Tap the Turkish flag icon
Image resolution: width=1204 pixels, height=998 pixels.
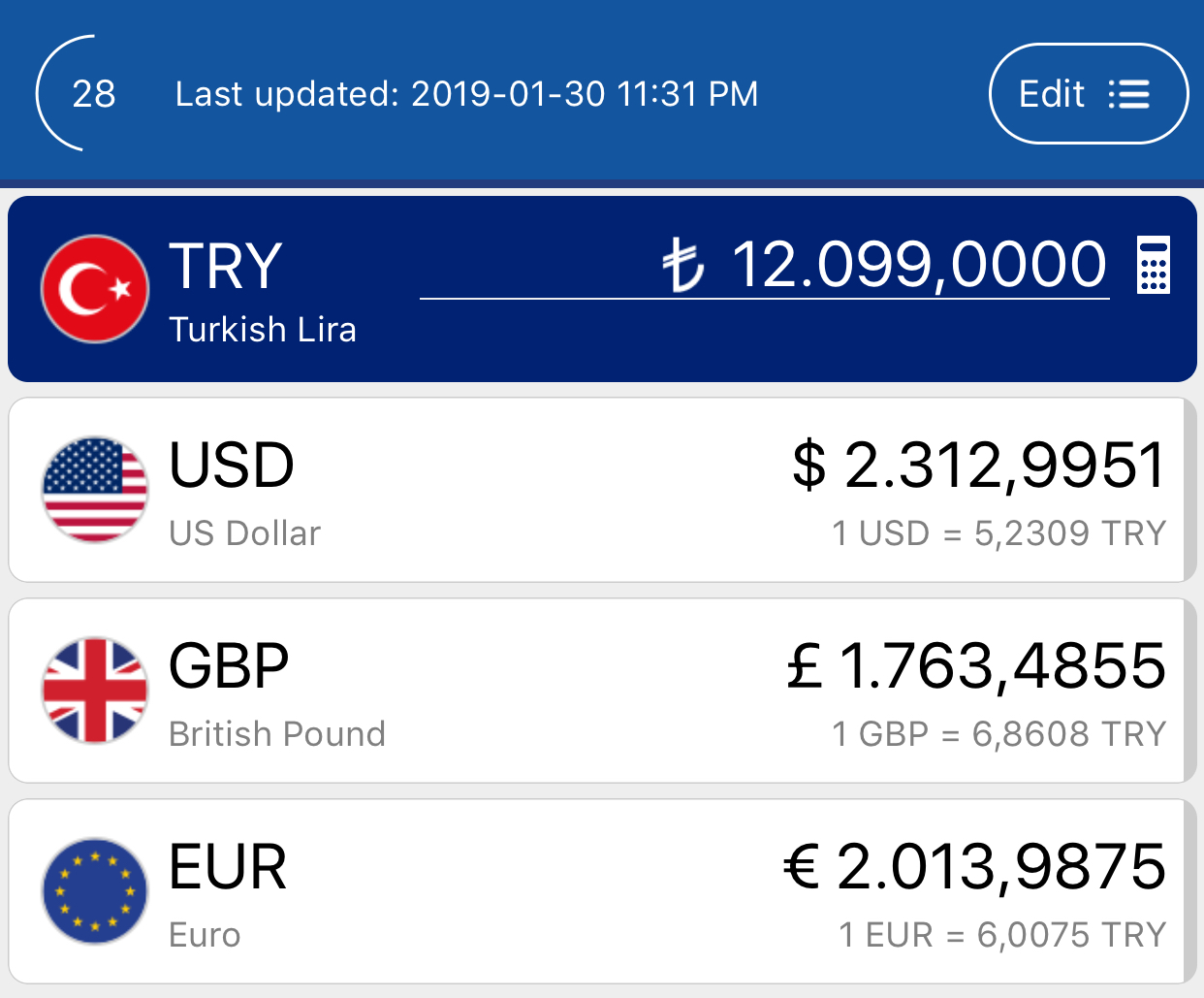(x=95, y=289)
